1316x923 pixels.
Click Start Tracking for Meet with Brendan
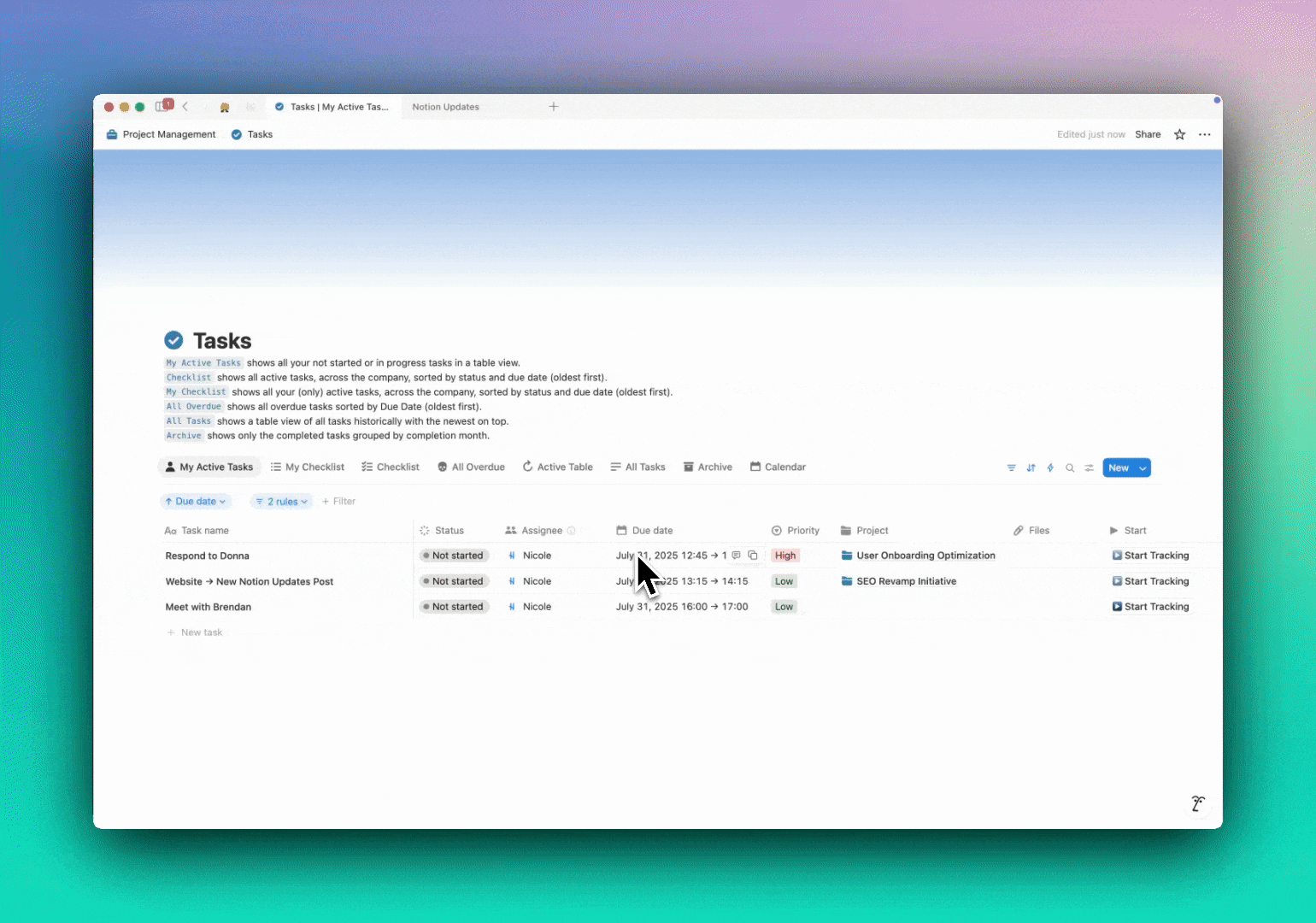click(x=1150, y=607)
